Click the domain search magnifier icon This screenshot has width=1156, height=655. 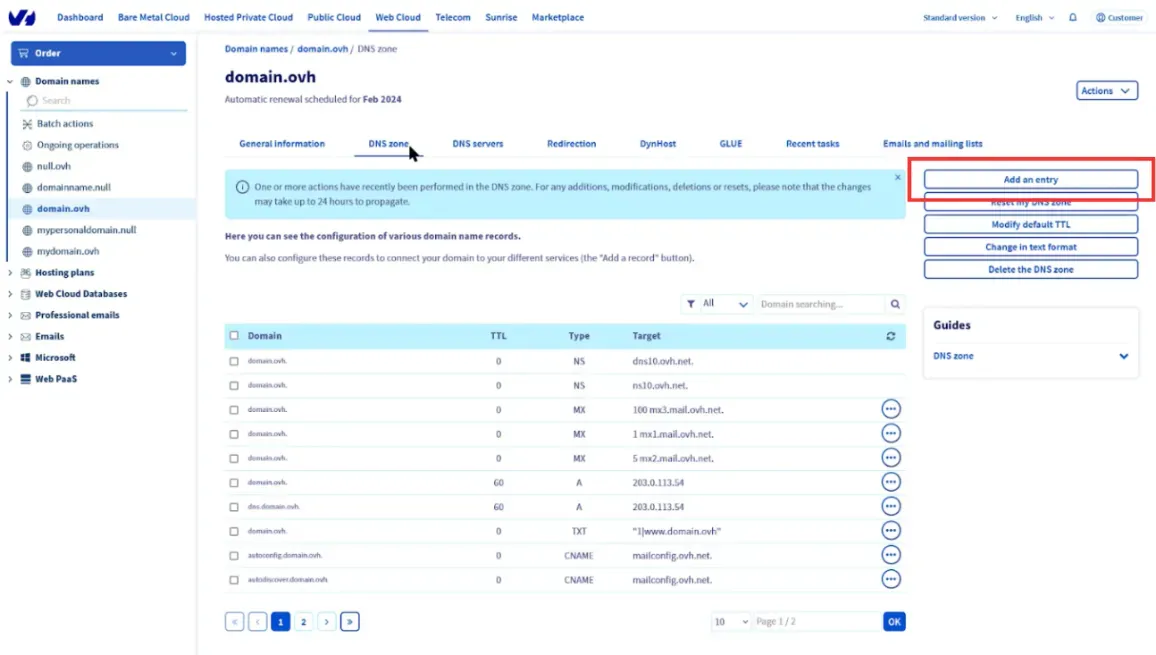coord(895,304)
